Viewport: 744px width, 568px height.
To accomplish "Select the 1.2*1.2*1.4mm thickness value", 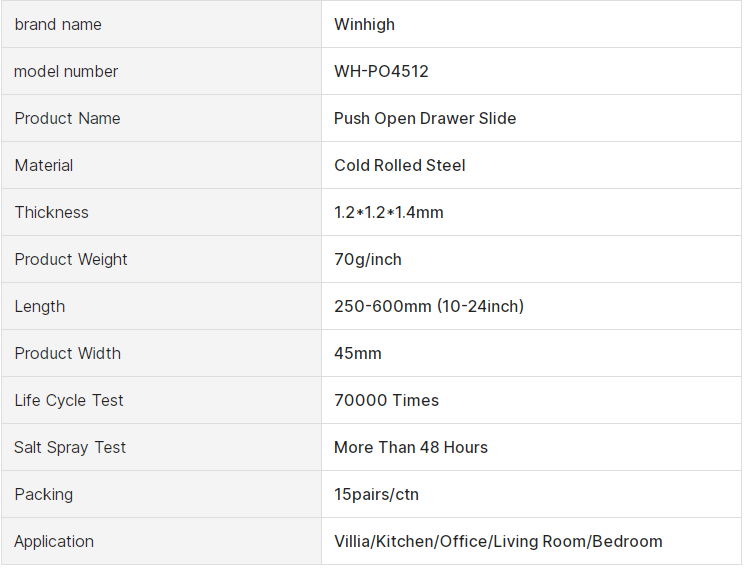I will click(389, 212).
